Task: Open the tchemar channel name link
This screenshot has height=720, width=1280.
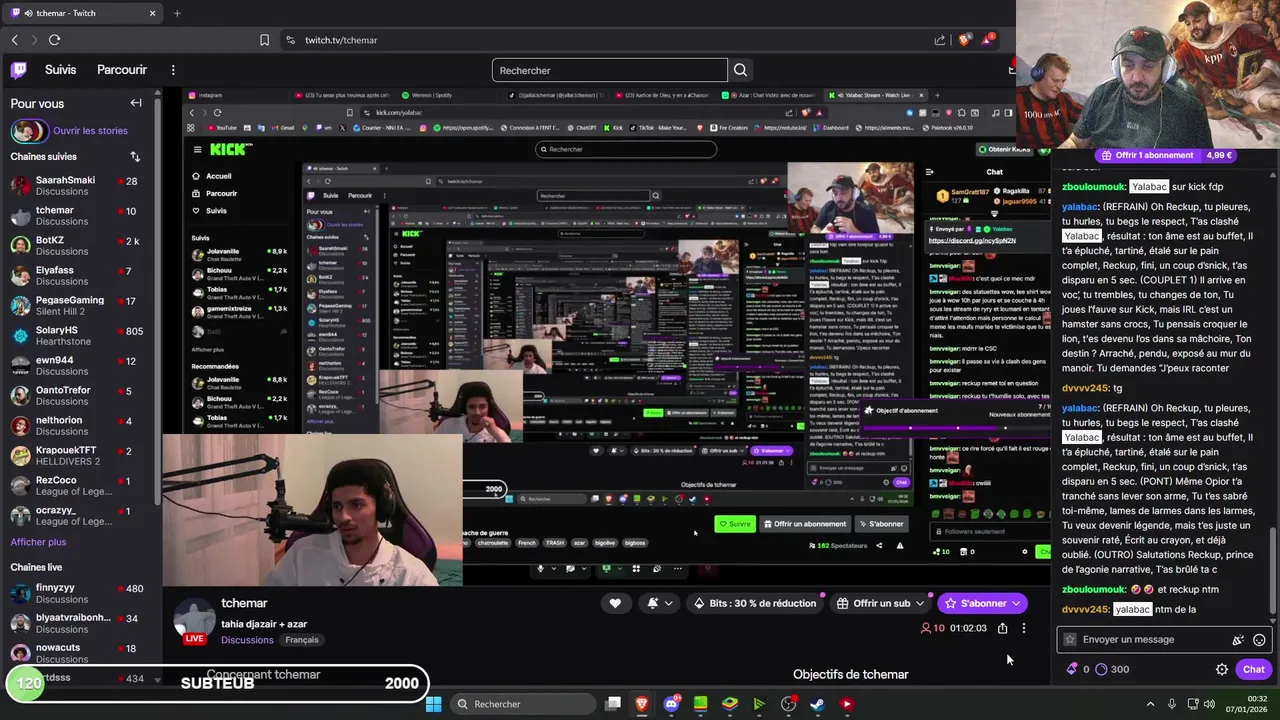Action: tap(244, 603)
